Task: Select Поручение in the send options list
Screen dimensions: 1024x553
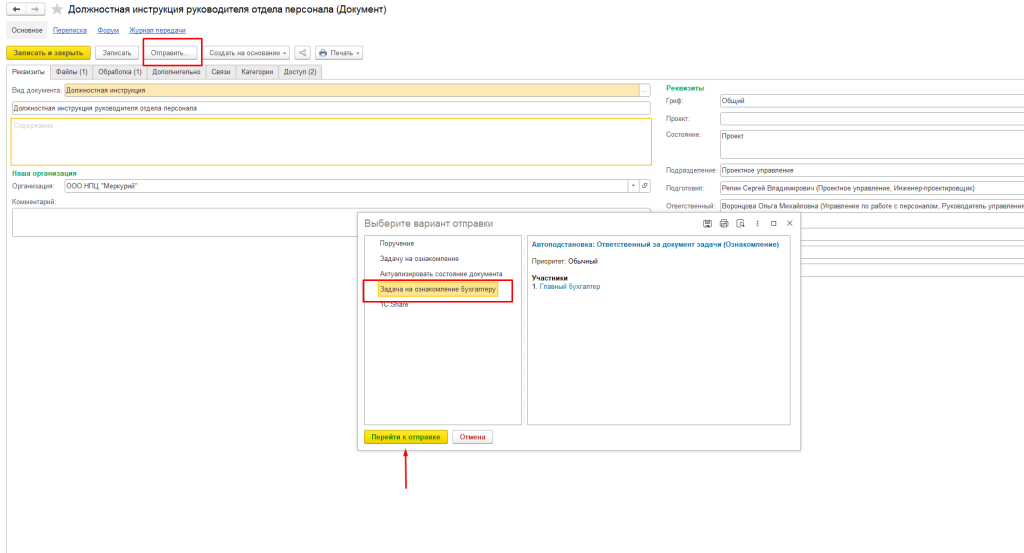Action: [x=396, y=243]
